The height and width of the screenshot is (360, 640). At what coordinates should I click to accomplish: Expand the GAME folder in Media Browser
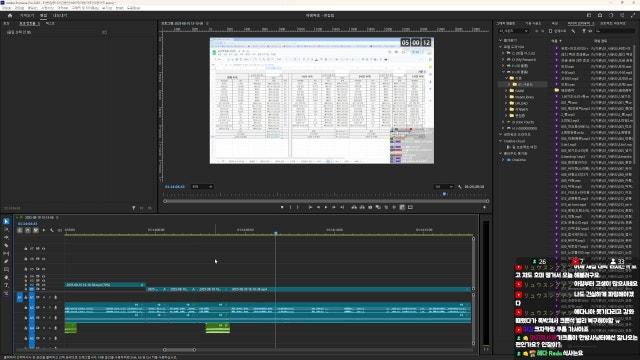coord(506,91)
